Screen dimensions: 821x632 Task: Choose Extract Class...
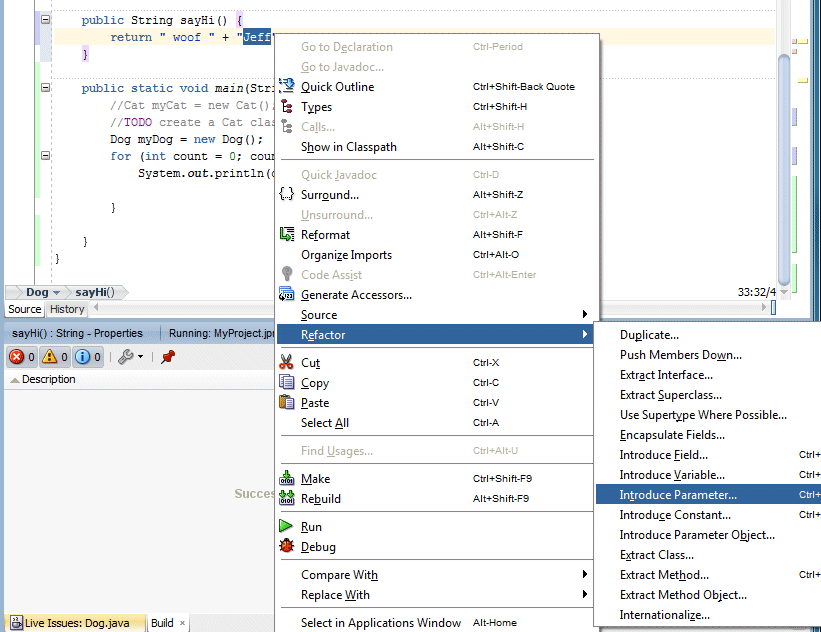point(708,555)
